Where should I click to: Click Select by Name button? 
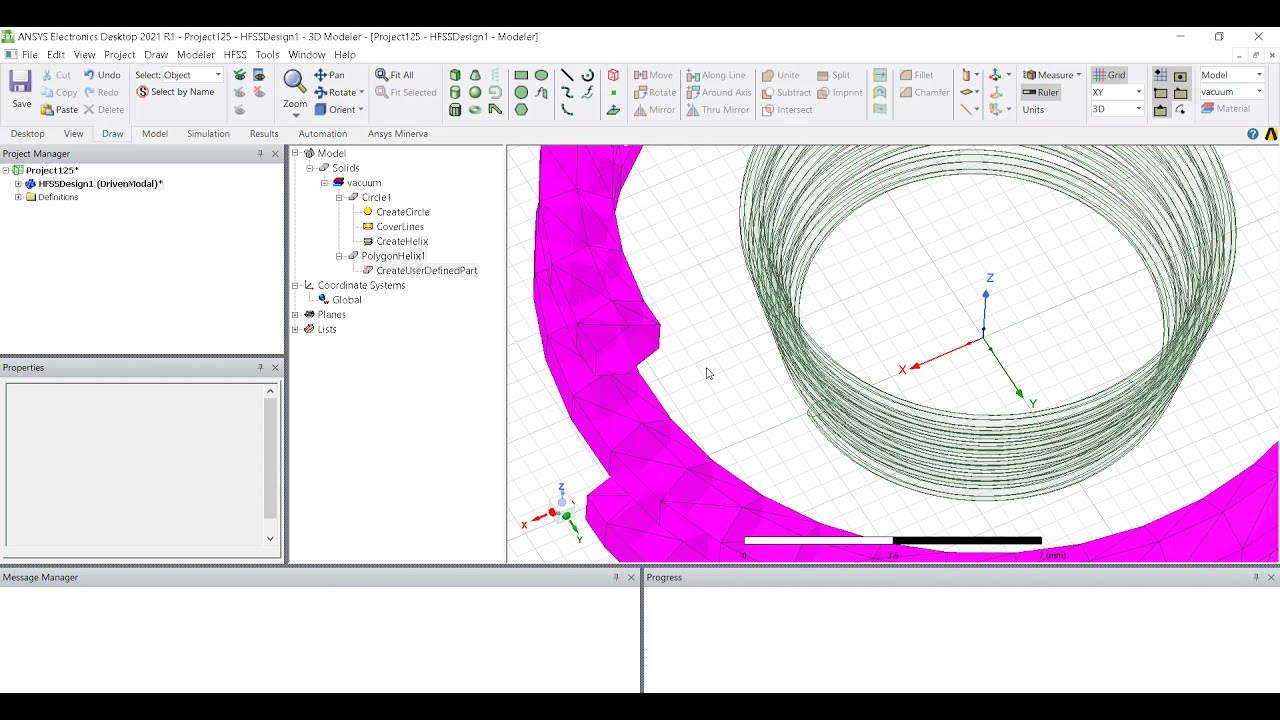pos(175,92)
